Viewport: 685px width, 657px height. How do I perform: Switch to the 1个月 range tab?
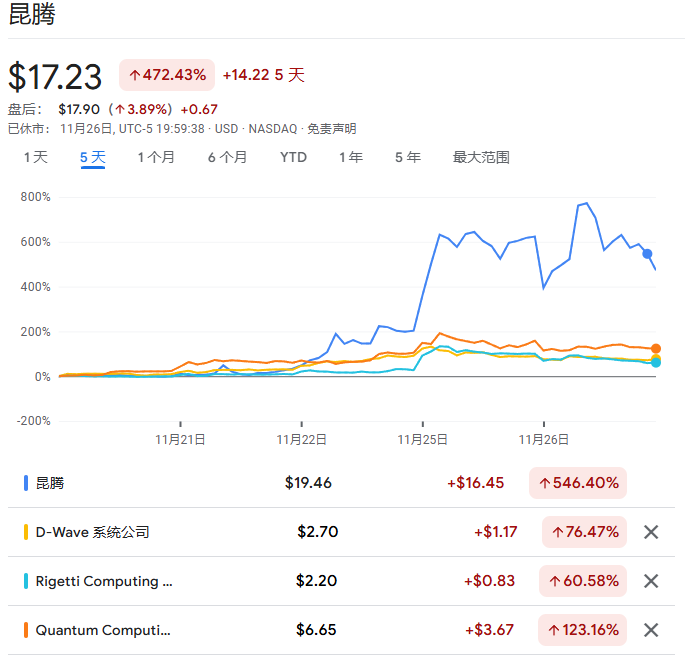(x=156, y=157)
